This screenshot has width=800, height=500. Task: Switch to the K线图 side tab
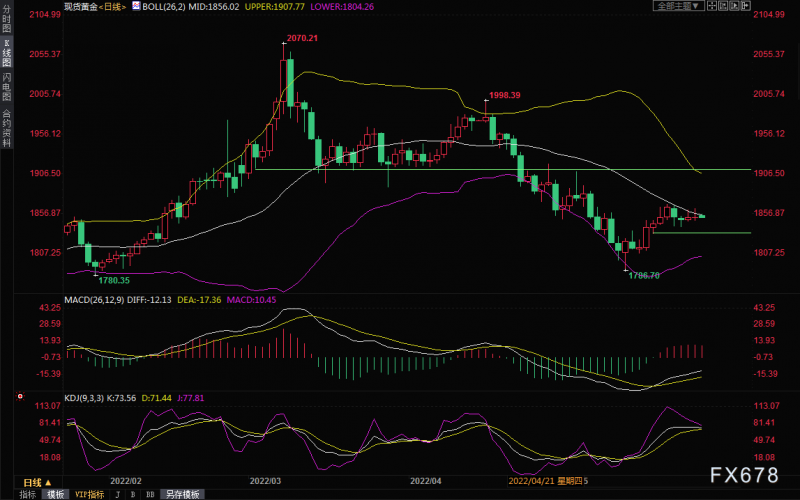point(7,53)
